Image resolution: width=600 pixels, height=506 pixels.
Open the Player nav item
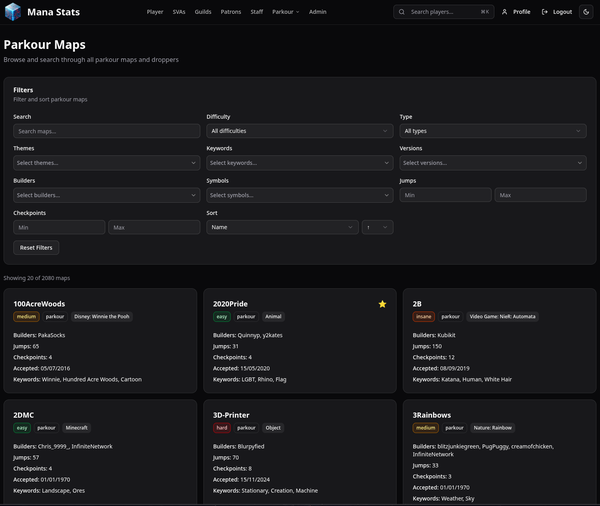(x=155, y=12)
